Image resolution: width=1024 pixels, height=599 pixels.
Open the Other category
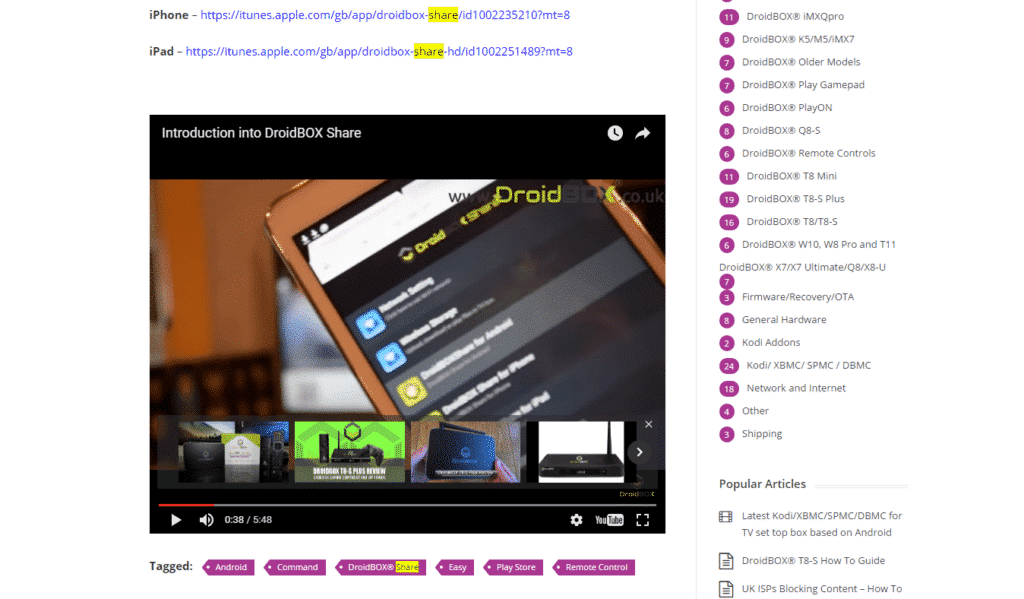pyautogui.click(x=755, y=412)
